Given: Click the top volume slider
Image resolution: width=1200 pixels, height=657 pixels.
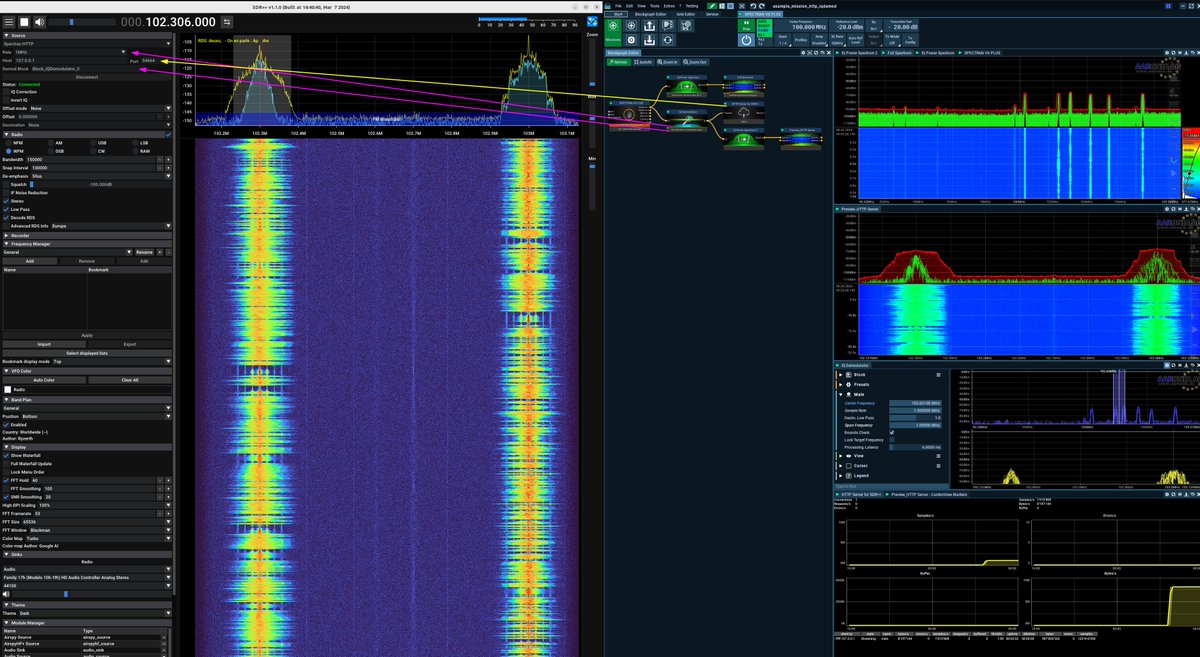Looking at the screenshot, I should [x=82, y=22].
